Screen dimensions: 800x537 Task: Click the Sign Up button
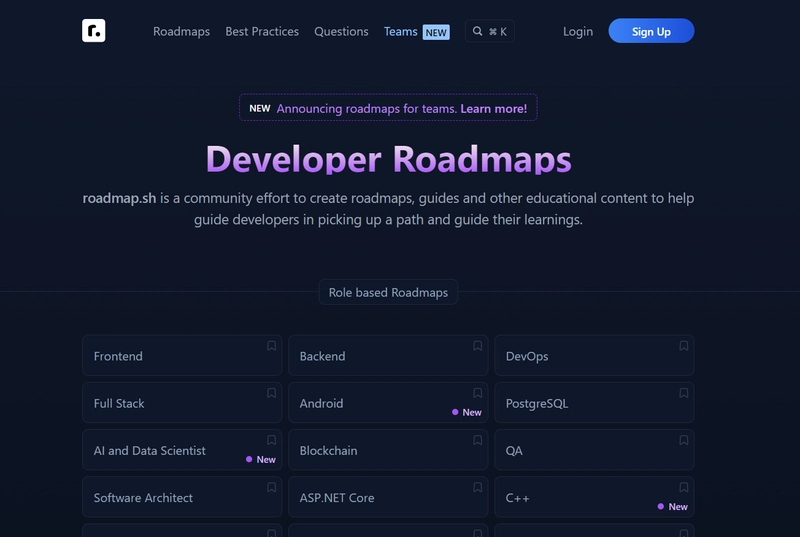[651, 31]
